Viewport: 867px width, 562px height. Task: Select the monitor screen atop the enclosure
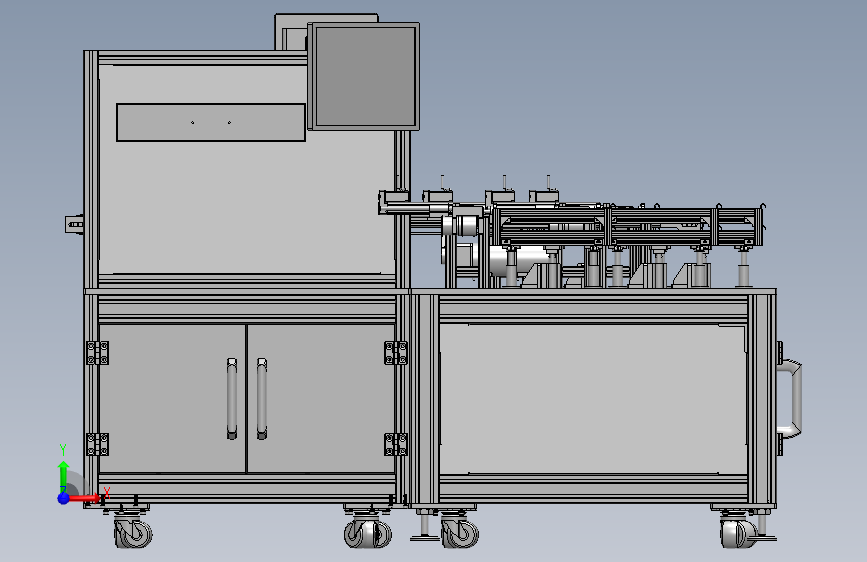[x=364, y=76]
